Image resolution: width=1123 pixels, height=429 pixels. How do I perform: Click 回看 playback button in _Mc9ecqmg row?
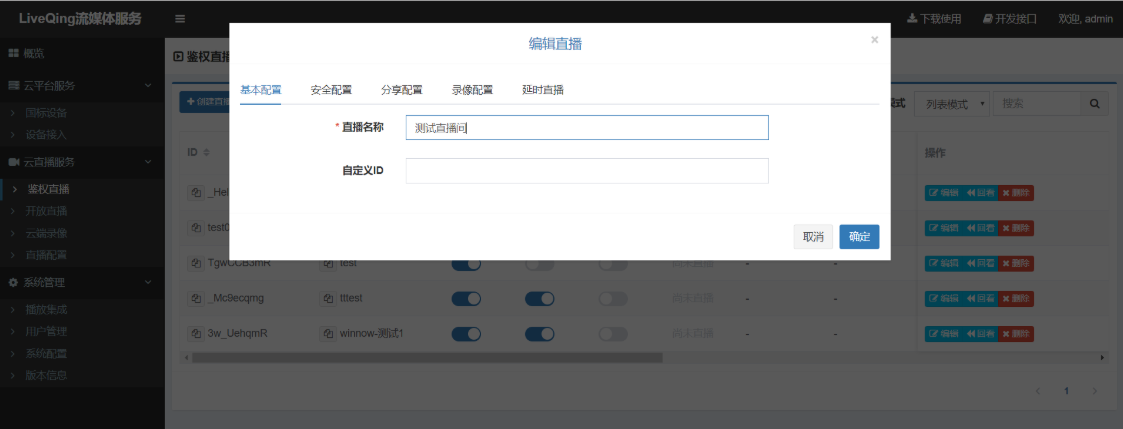click(x=980, y=299)
